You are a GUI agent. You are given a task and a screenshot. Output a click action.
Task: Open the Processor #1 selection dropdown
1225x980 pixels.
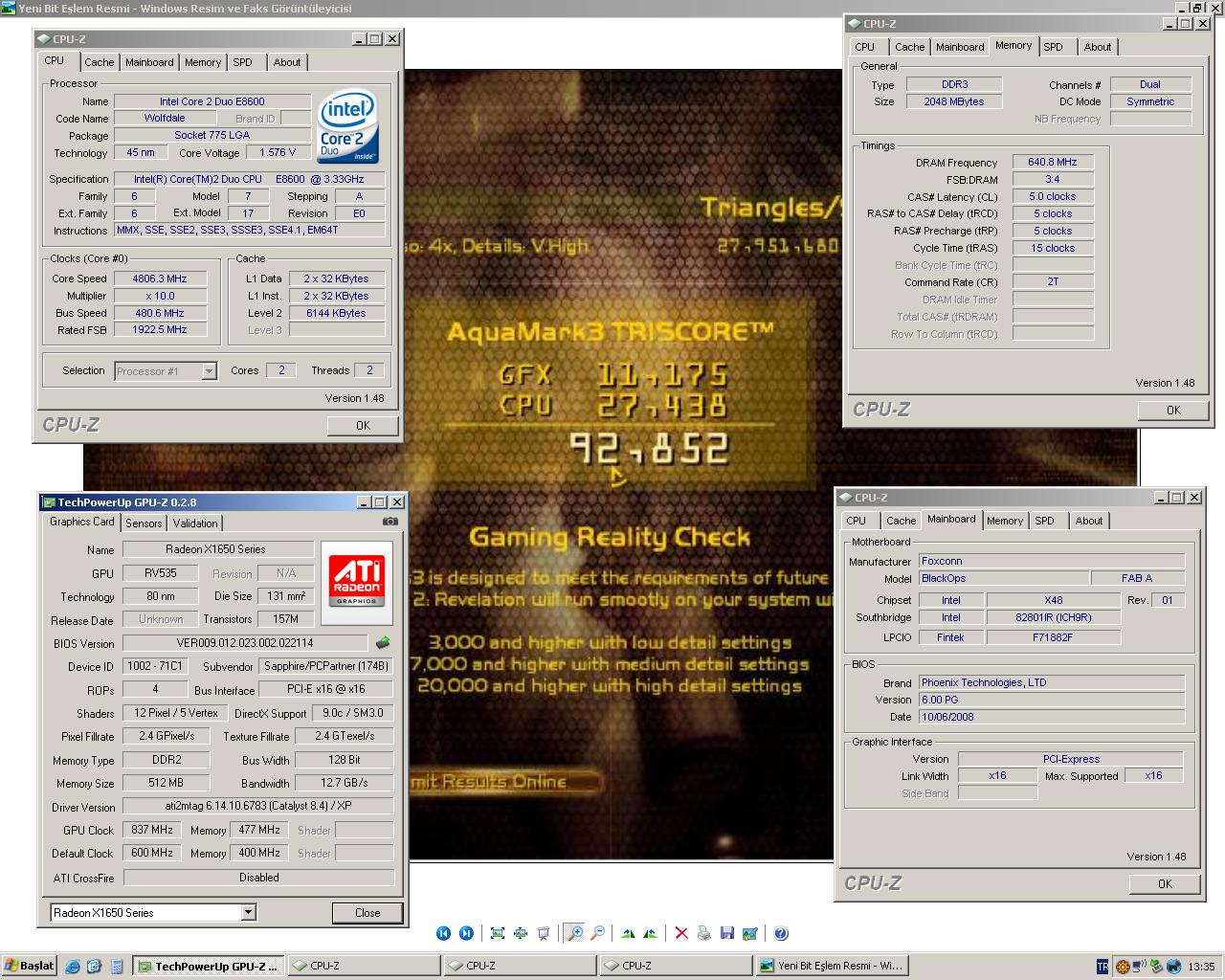click(x=209, y=371)
